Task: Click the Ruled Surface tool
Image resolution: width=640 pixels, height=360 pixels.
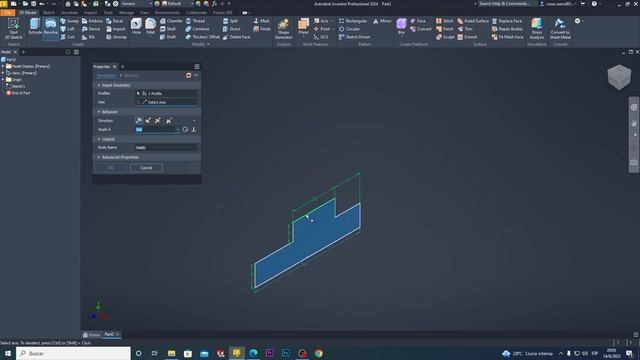Action: coord(473,21)
